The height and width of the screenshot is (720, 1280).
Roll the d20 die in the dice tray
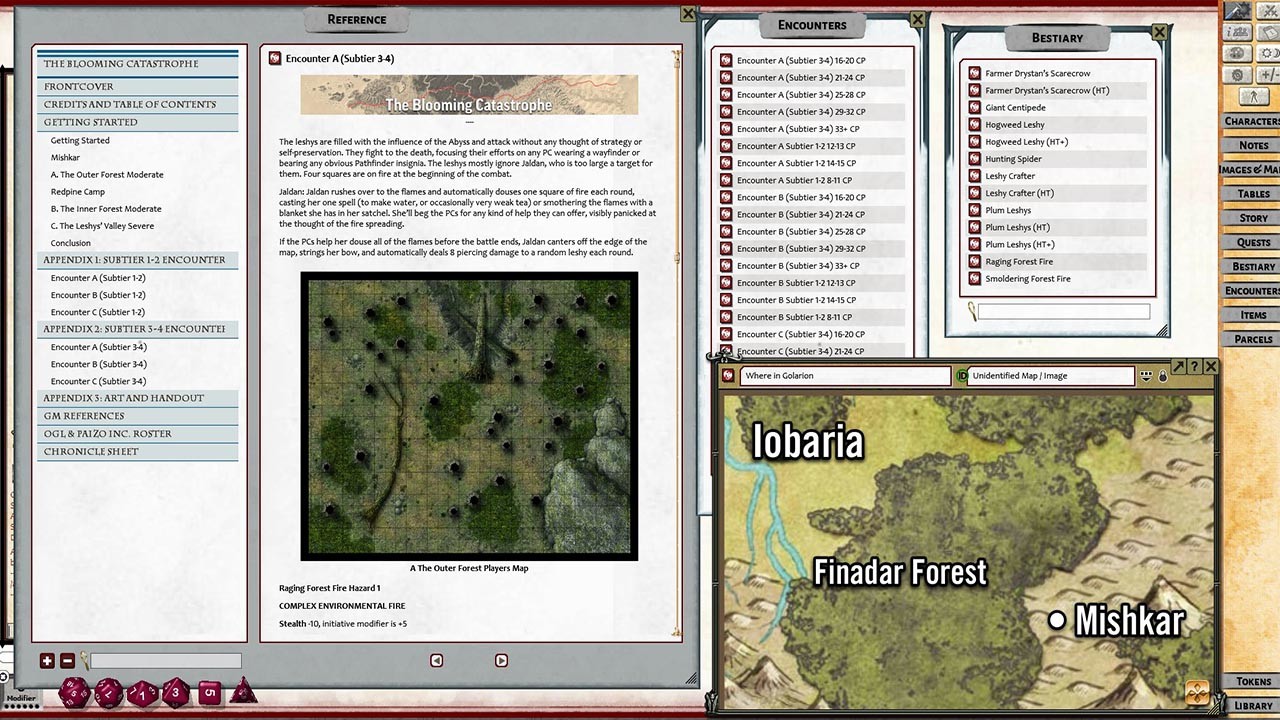73,692
